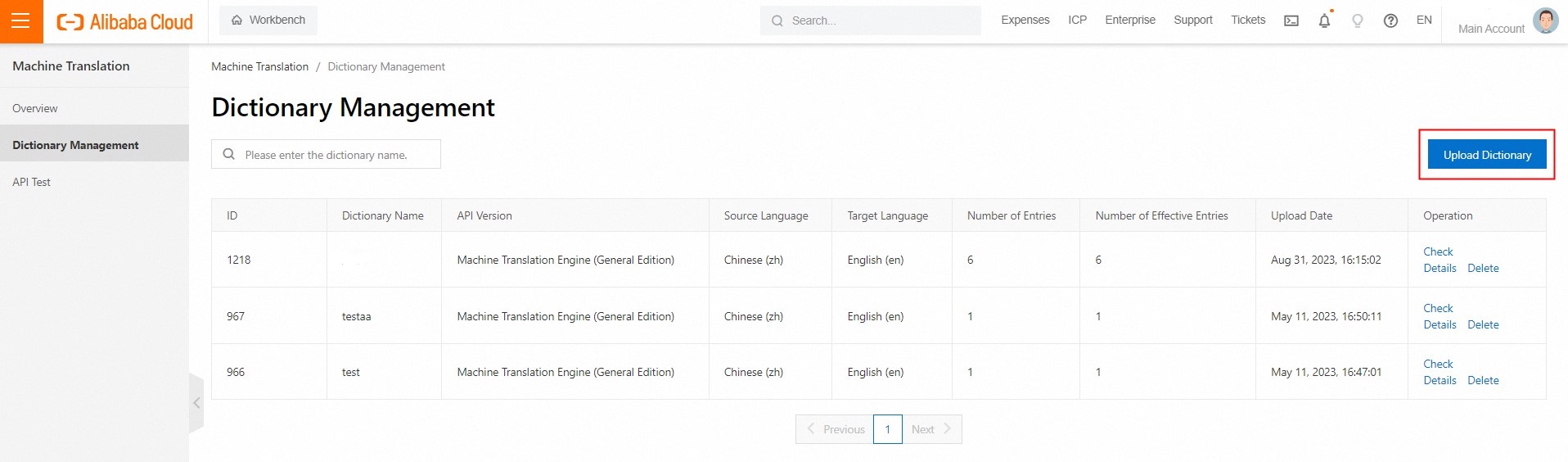Open the Support menu
This screenshot has width=1568, height=462.
pyautogui.click(x=1192, y=20)
